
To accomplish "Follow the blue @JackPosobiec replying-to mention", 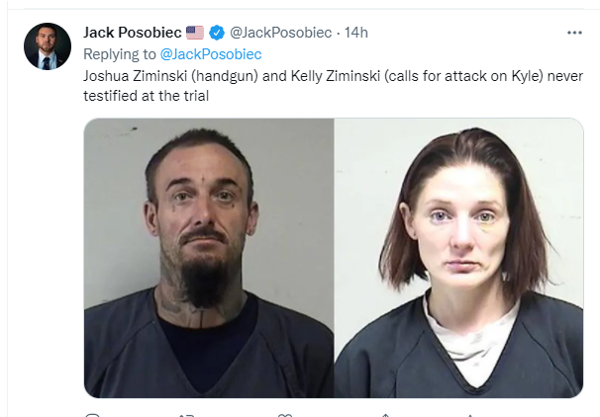I will [211, 54].
